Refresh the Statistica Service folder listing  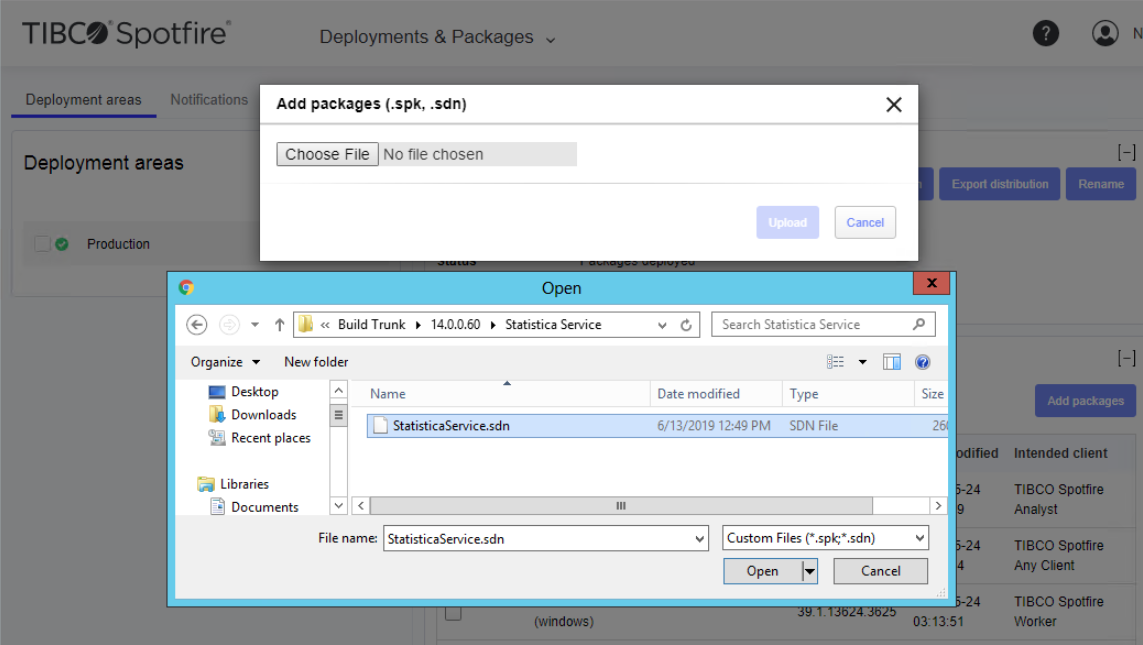coord(686,325)
